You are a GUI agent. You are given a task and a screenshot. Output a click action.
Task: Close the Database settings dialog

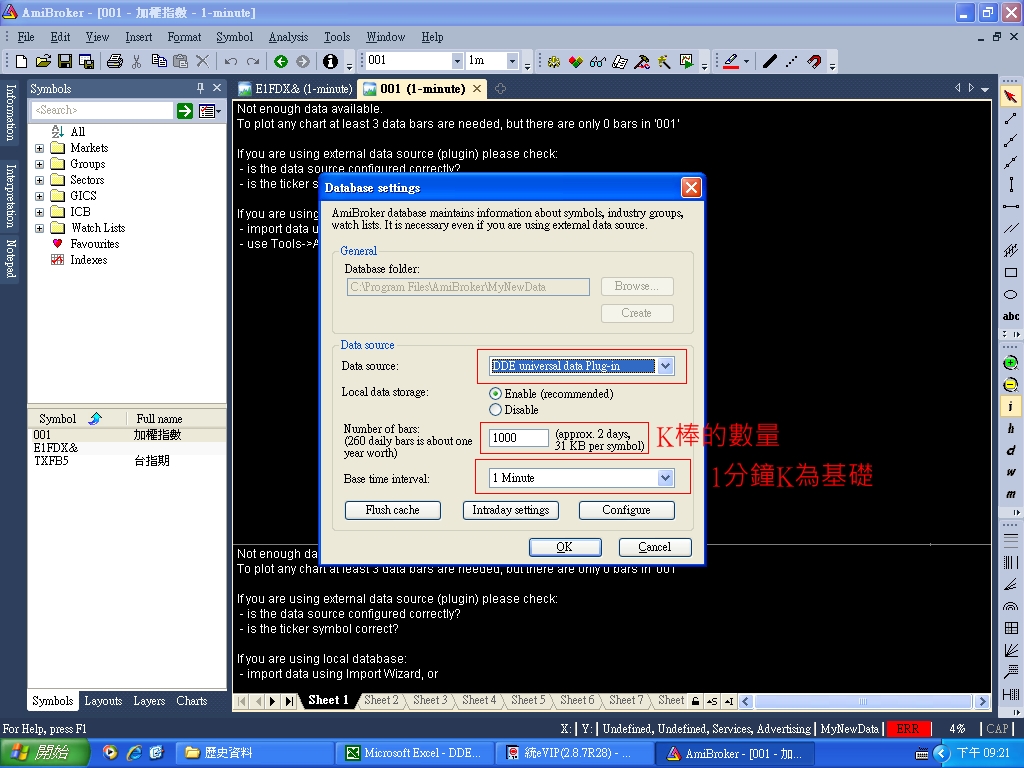(x=691, y=188)
